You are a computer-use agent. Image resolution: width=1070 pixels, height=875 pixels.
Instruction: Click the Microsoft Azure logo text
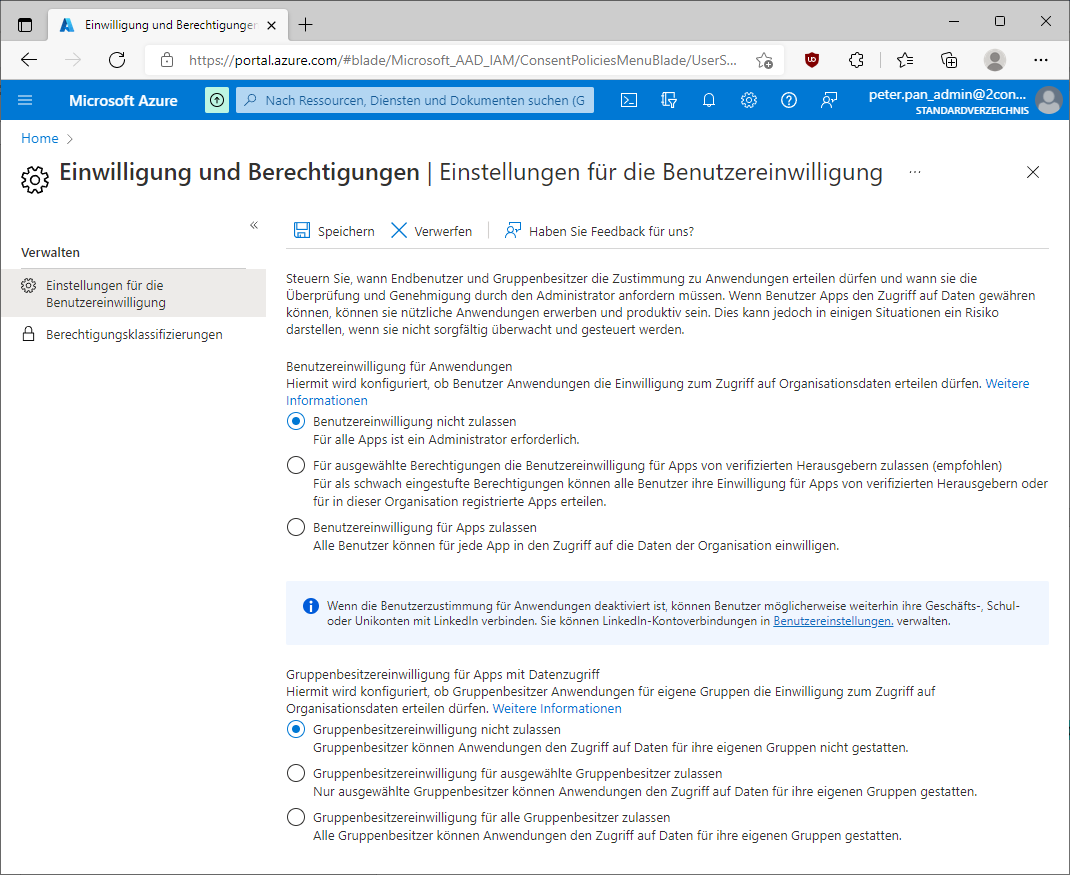(x=123, y=100)
